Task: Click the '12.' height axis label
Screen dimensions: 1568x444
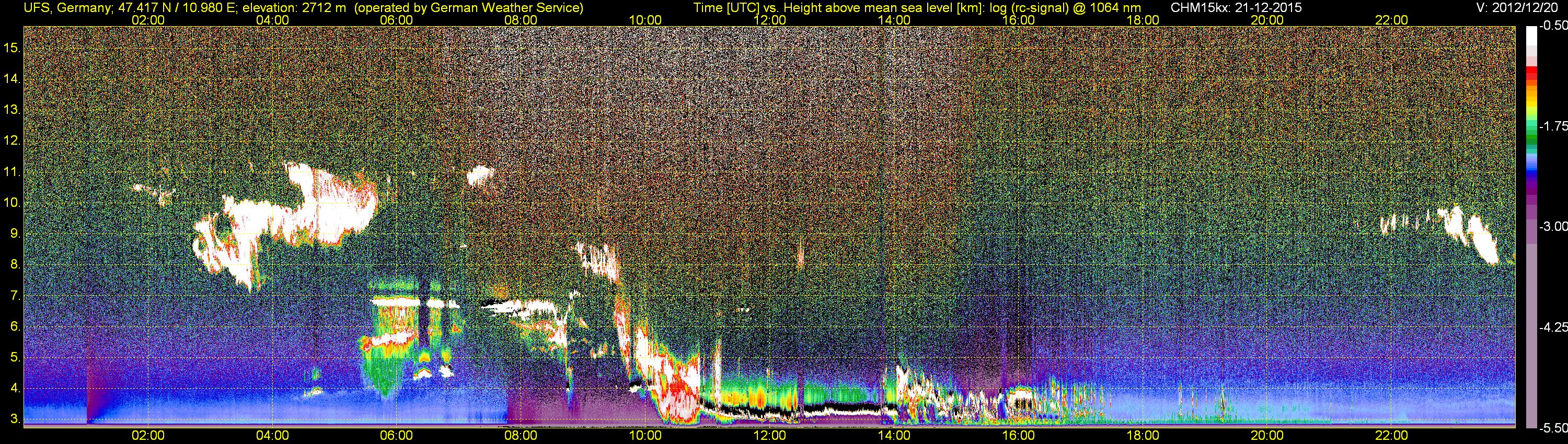Action: [13, 141]
